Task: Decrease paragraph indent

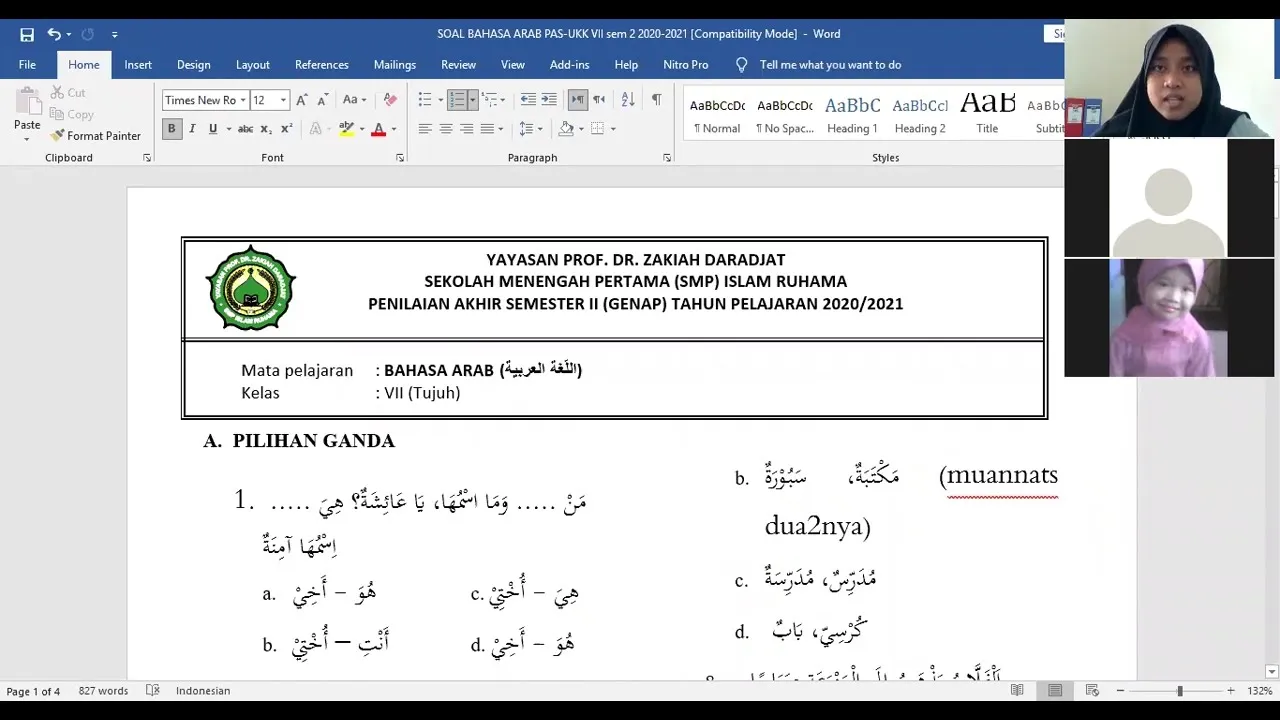Action: pyautogui.click(x=528, y=100)
